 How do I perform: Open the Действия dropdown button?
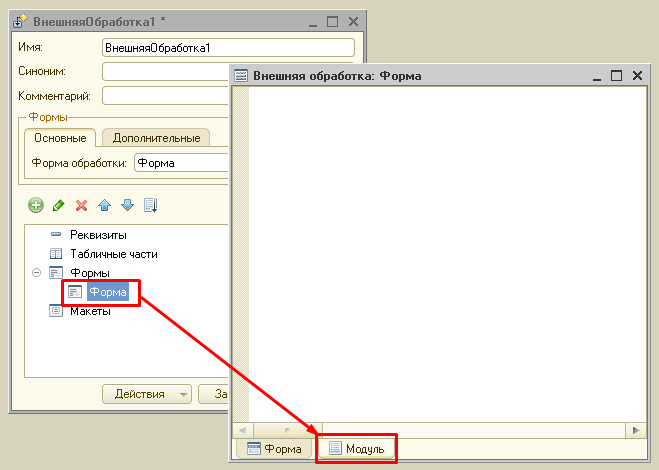[x=147, y=394]
